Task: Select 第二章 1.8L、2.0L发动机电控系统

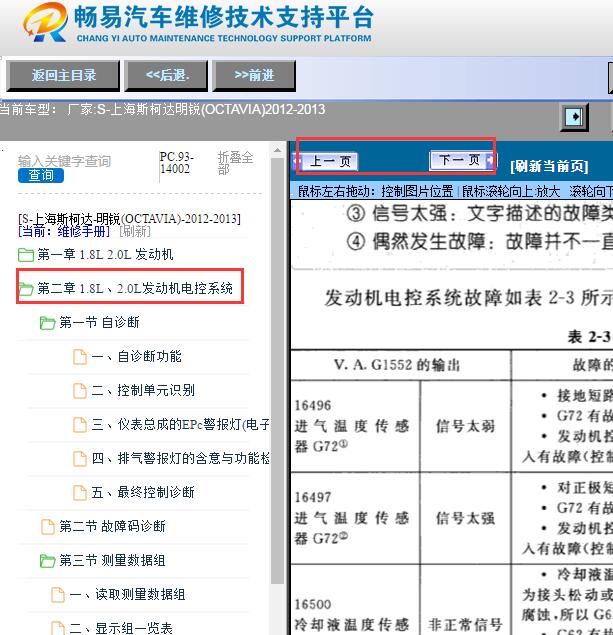Action: click(135, 288)
